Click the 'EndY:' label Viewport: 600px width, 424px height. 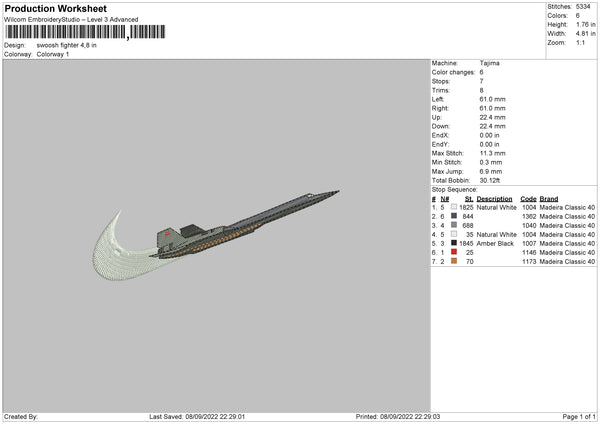click(440, 144)
